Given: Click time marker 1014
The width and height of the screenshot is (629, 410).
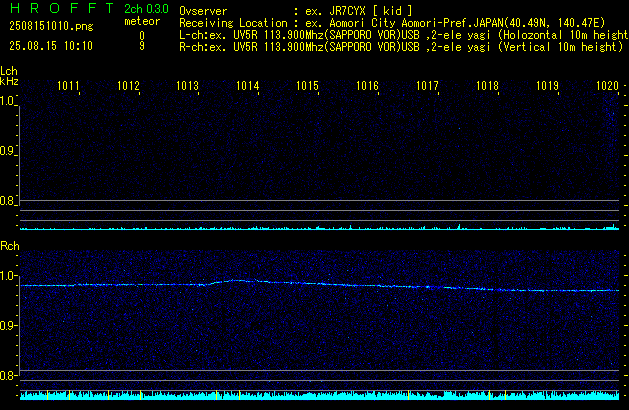Looking at the screenshot, I should [248, 86].
